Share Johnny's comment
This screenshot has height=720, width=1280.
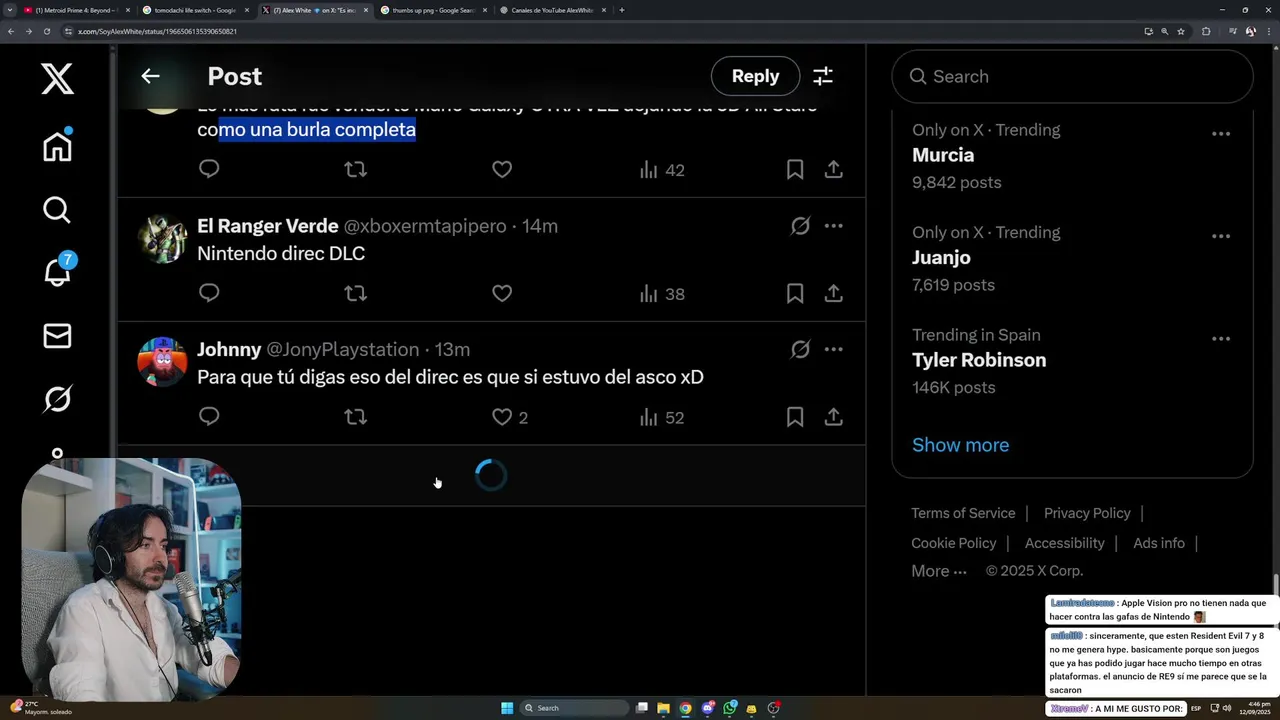[833, 416]
